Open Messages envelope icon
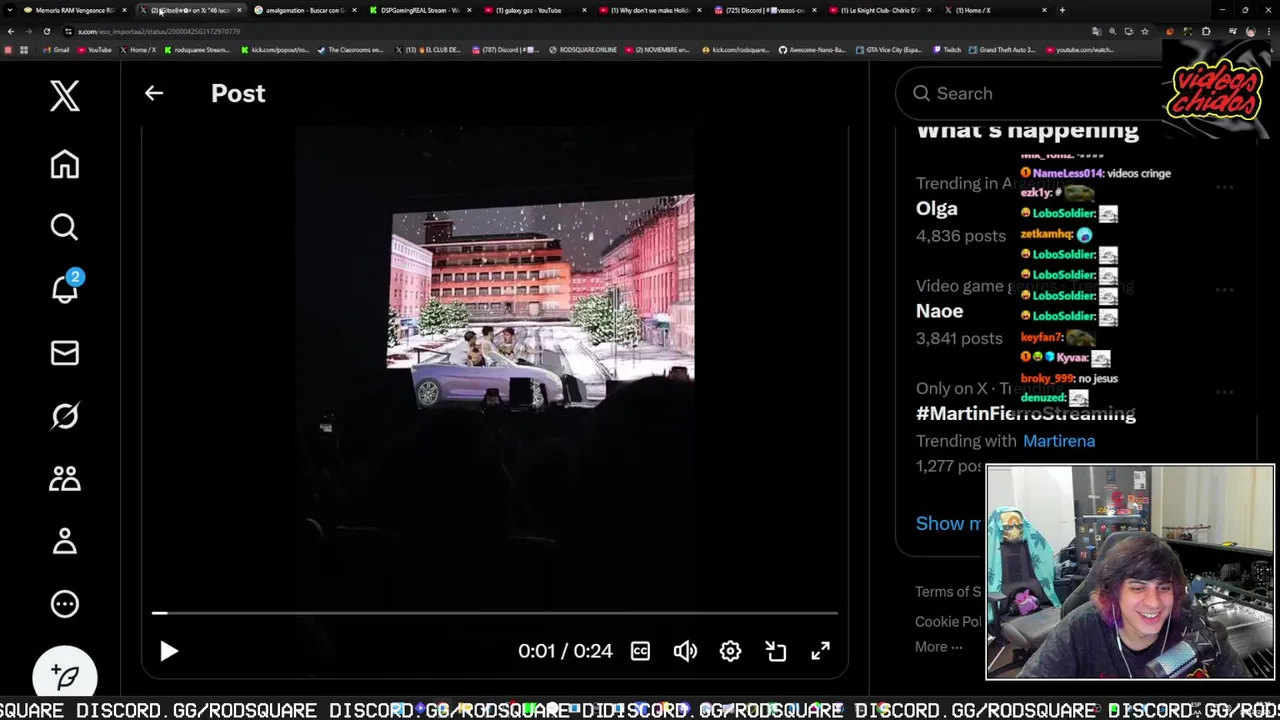Screen dimensions: 1280x720 [65, 353]
